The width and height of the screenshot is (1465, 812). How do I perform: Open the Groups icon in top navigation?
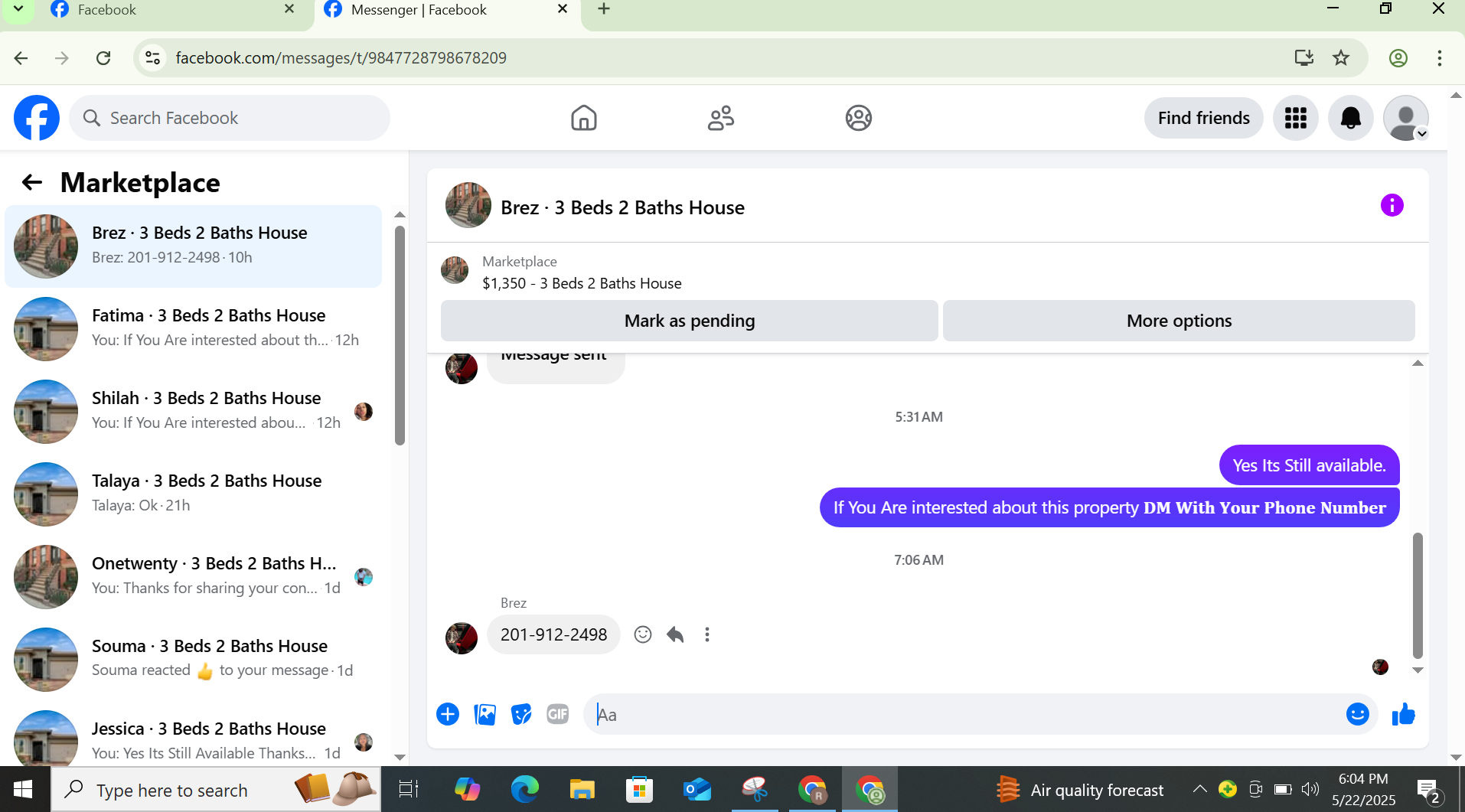[x=859, y=118]
